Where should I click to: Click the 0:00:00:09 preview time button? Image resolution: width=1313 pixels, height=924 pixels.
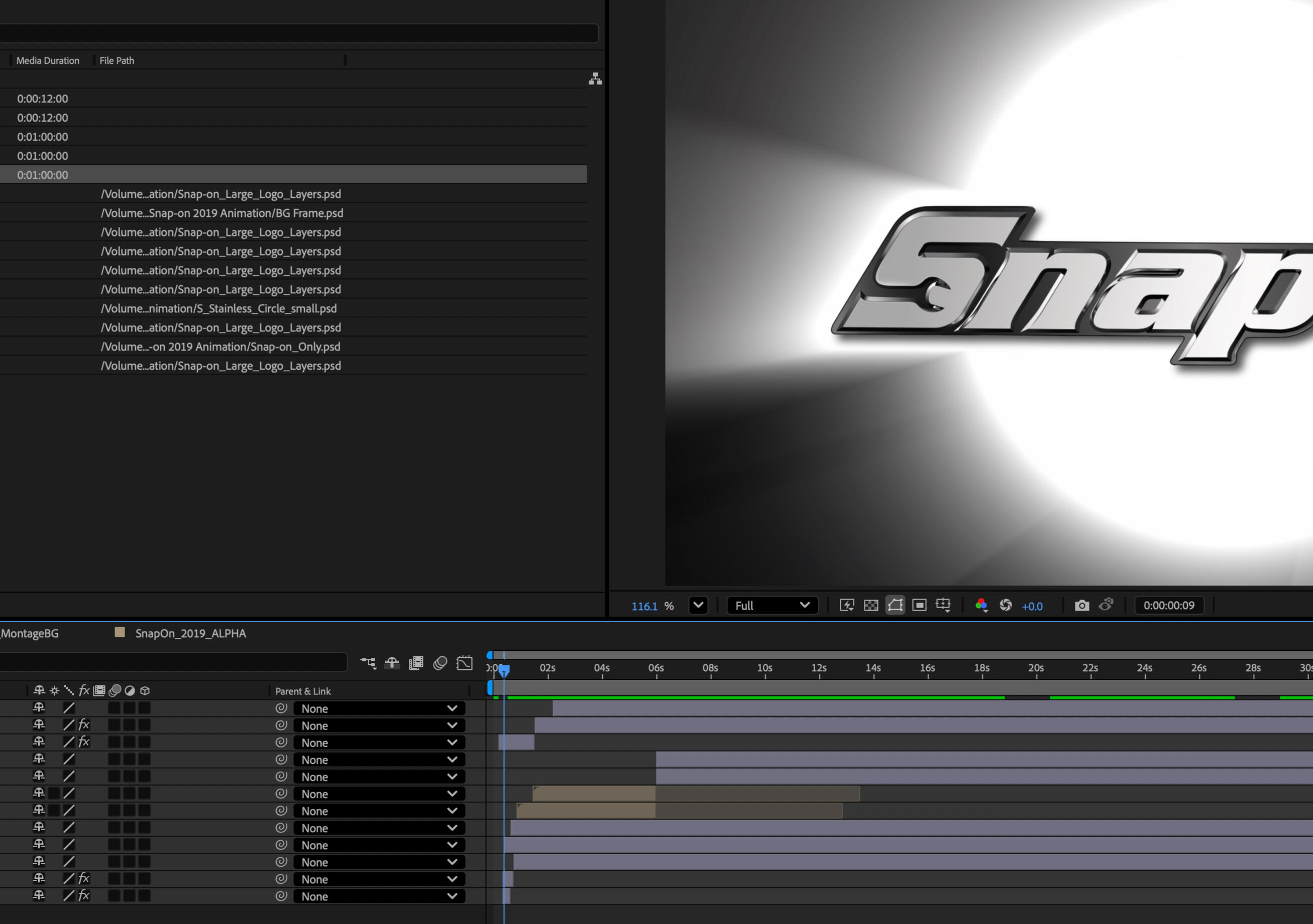pyautogui.click(x=1168, y=606)
